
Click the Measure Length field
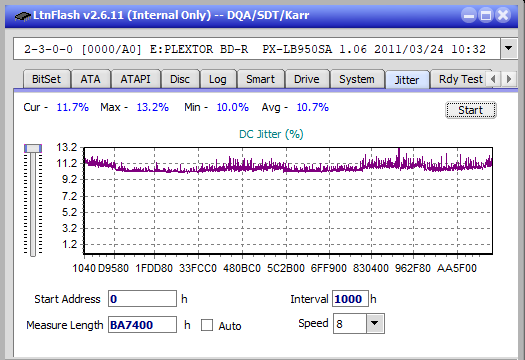[x=142, y=325]
